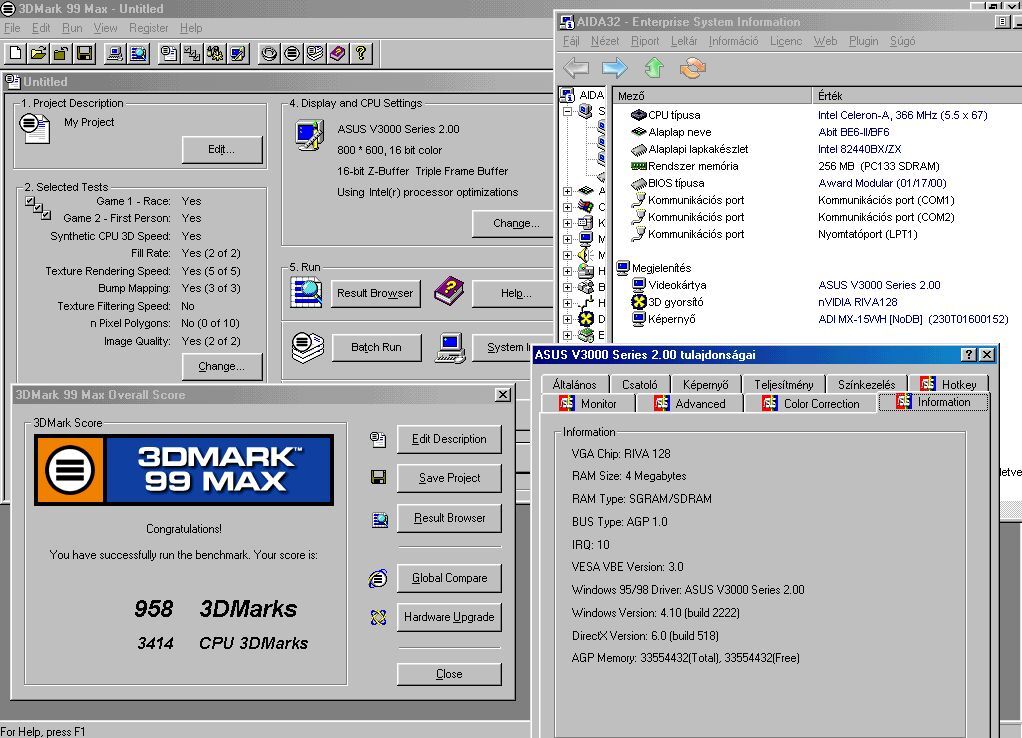Switch to the Hotkey tab
The width and height of the screenshot is (1022, 738).
948,384
